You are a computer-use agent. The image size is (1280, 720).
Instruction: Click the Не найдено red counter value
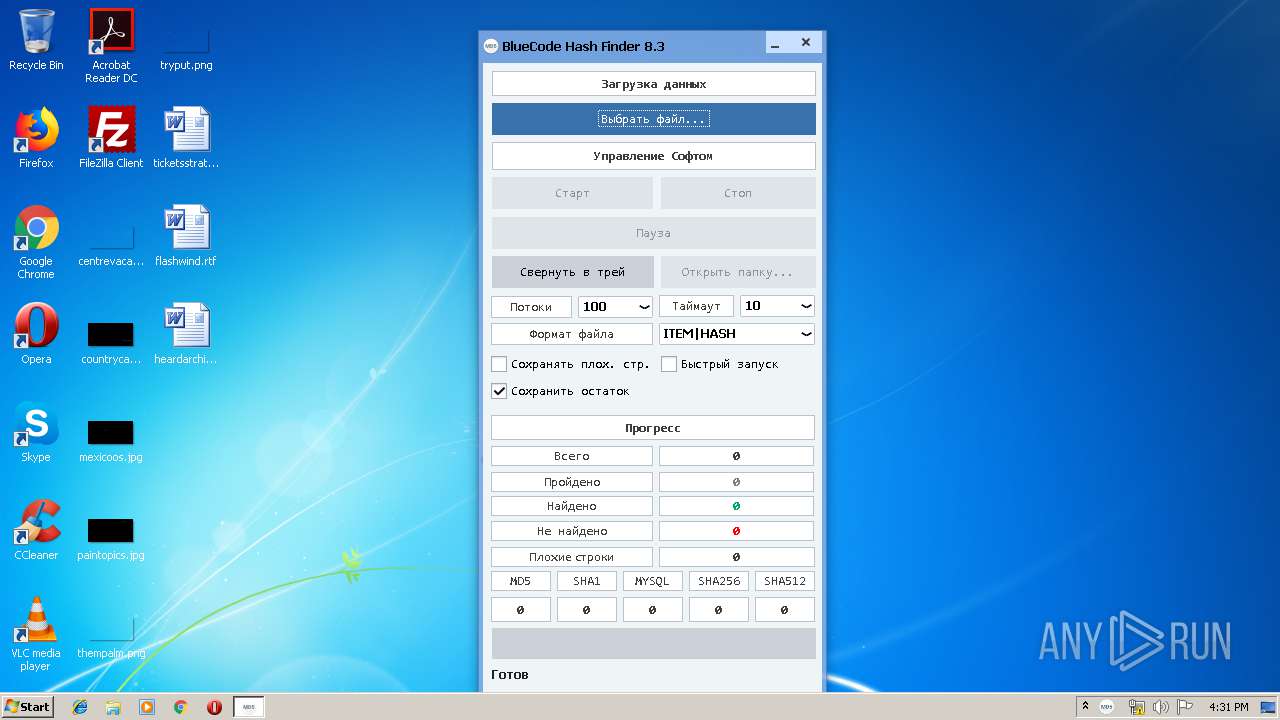(x=737, y=531)
